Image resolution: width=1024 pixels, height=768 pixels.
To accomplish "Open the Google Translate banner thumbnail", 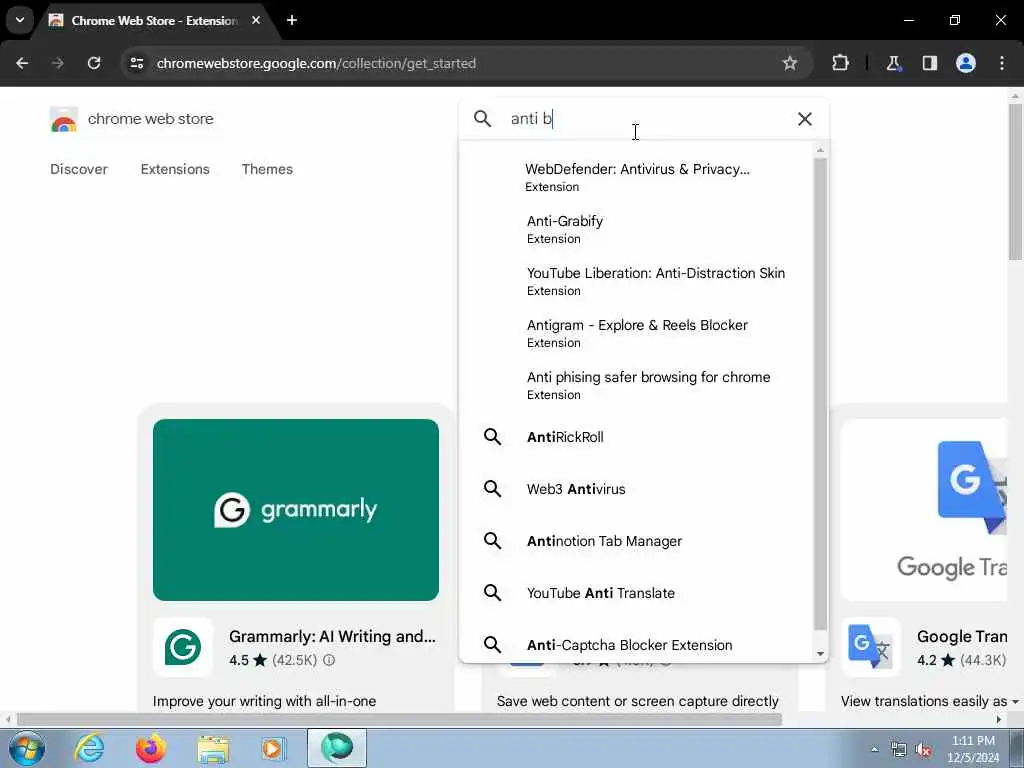I will pyautogui.click(x=925, y=509).
